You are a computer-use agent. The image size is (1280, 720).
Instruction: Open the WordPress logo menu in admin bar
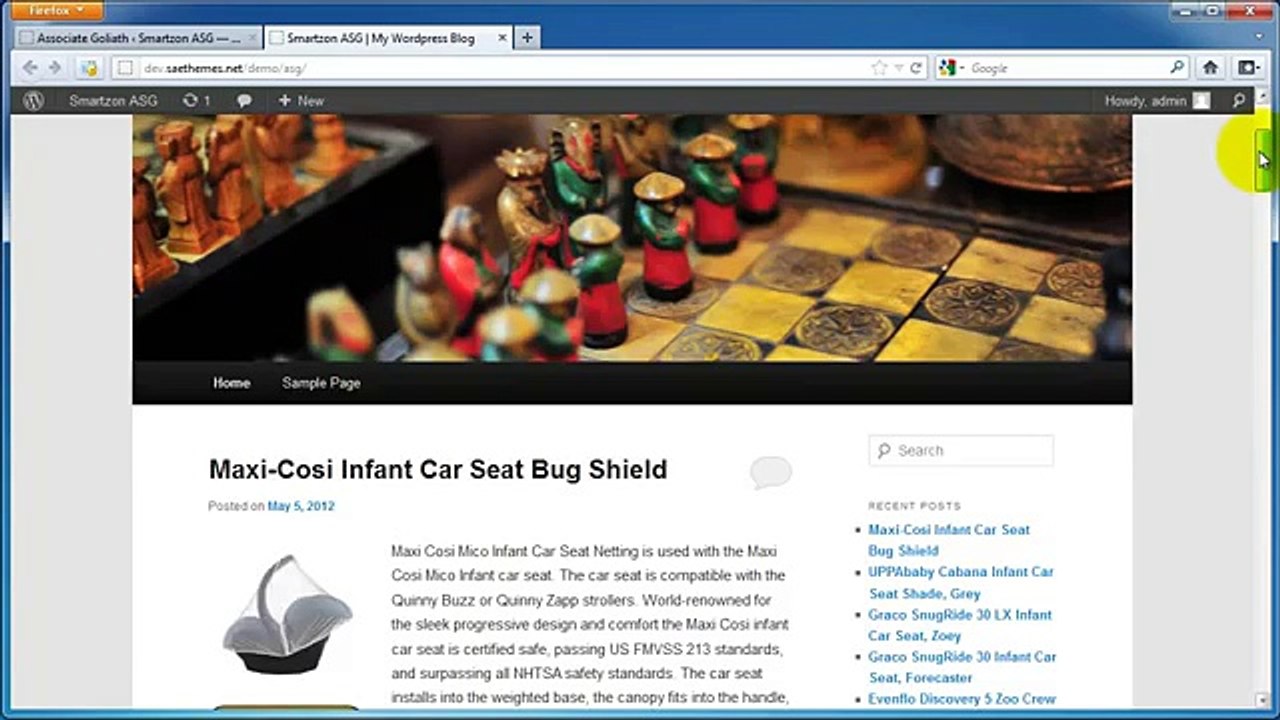pos(33,101)
